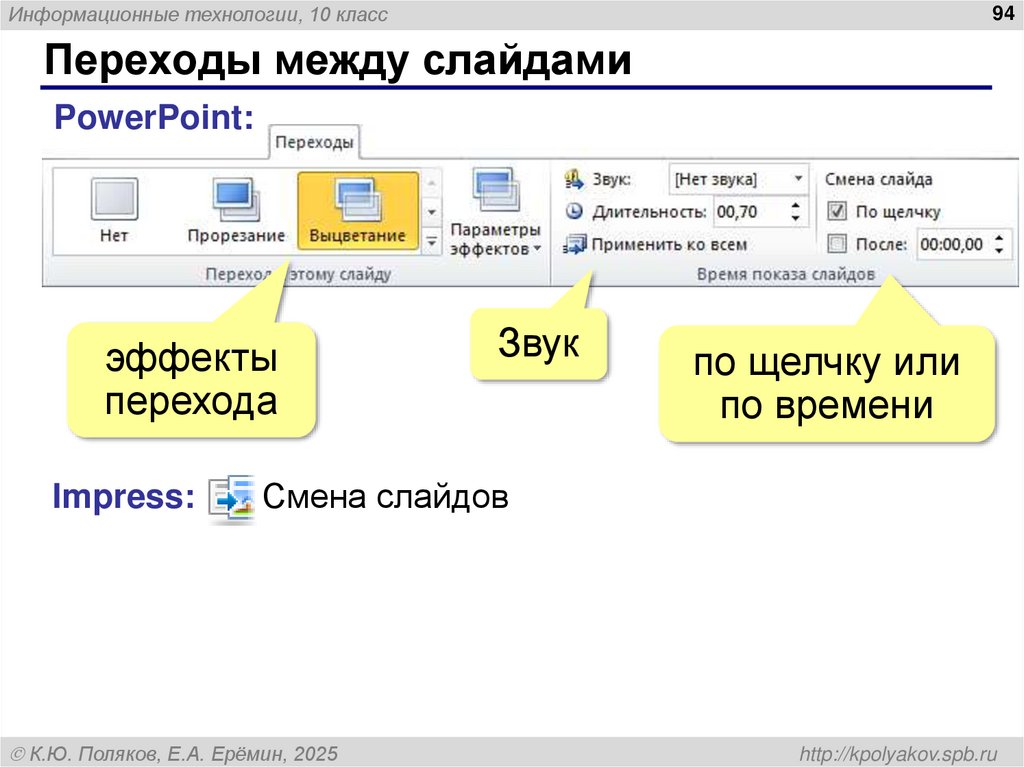Increase the duration with the up stepper arrow
1024x767 pixels.
795,205
